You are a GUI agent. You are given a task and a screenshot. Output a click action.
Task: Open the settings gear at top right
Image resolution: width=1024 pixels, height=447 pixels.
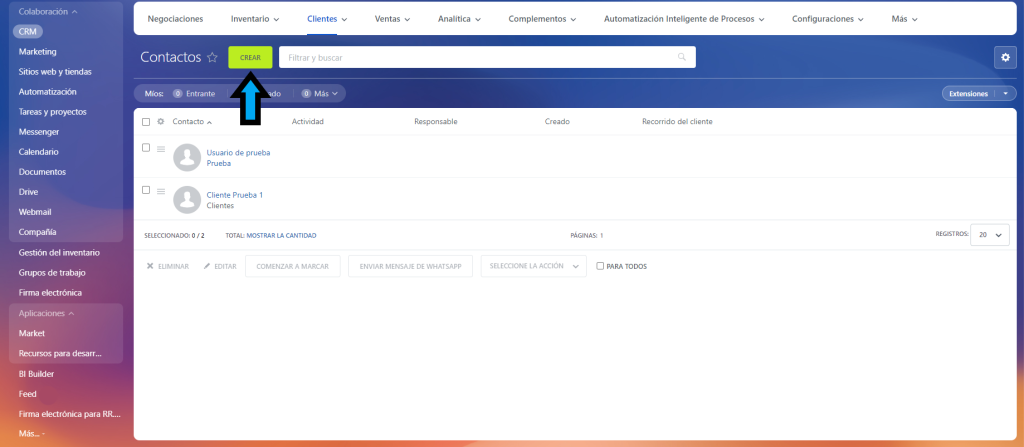pos(1004,58)
